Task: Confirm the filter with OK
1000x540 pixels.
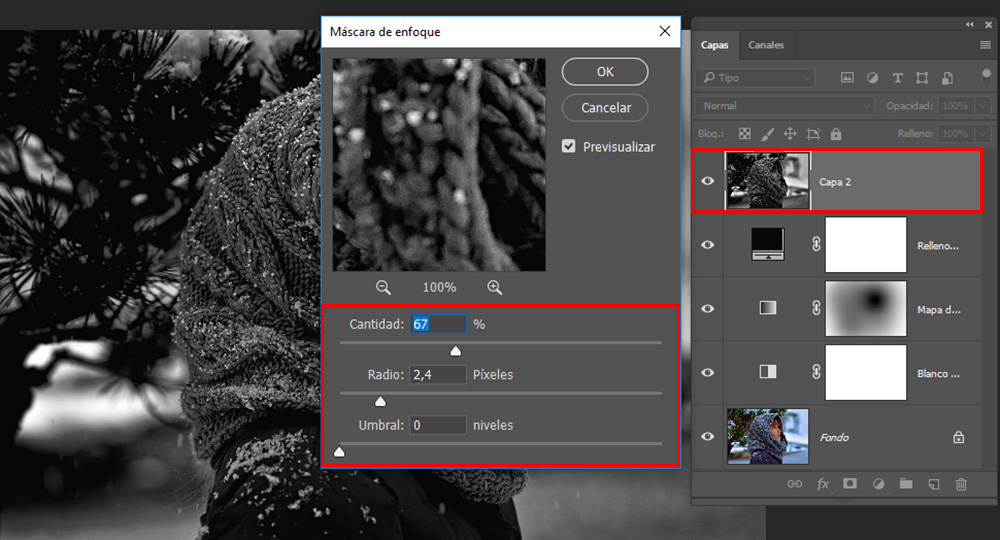Action: pyautogui.click(x=605, y=72)
